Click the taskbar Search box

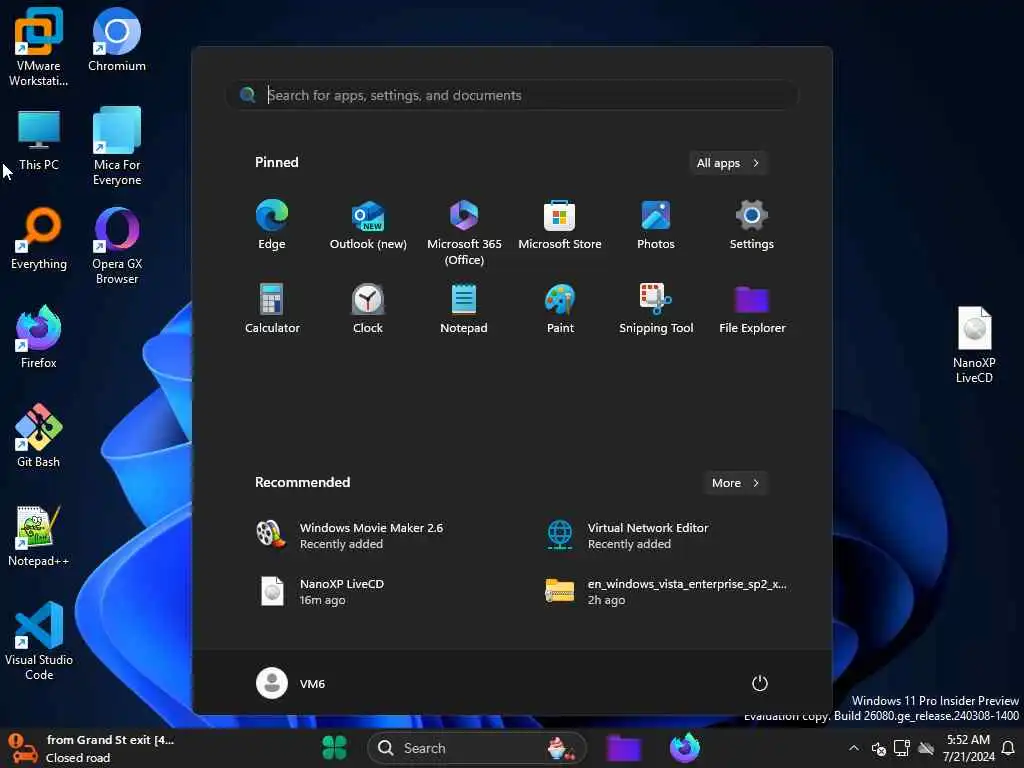[x=477, y=748]
